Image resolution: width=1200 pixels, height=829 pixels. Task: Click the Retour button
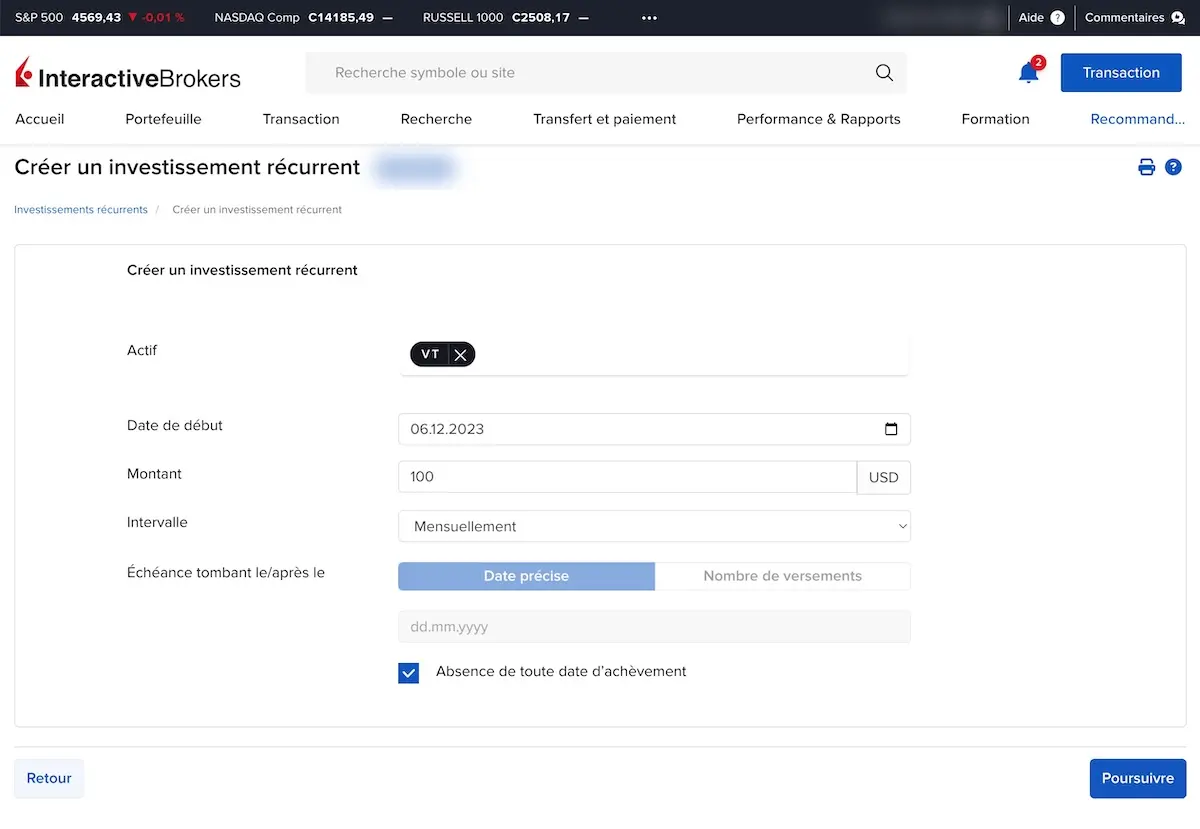tap(49, 778)
